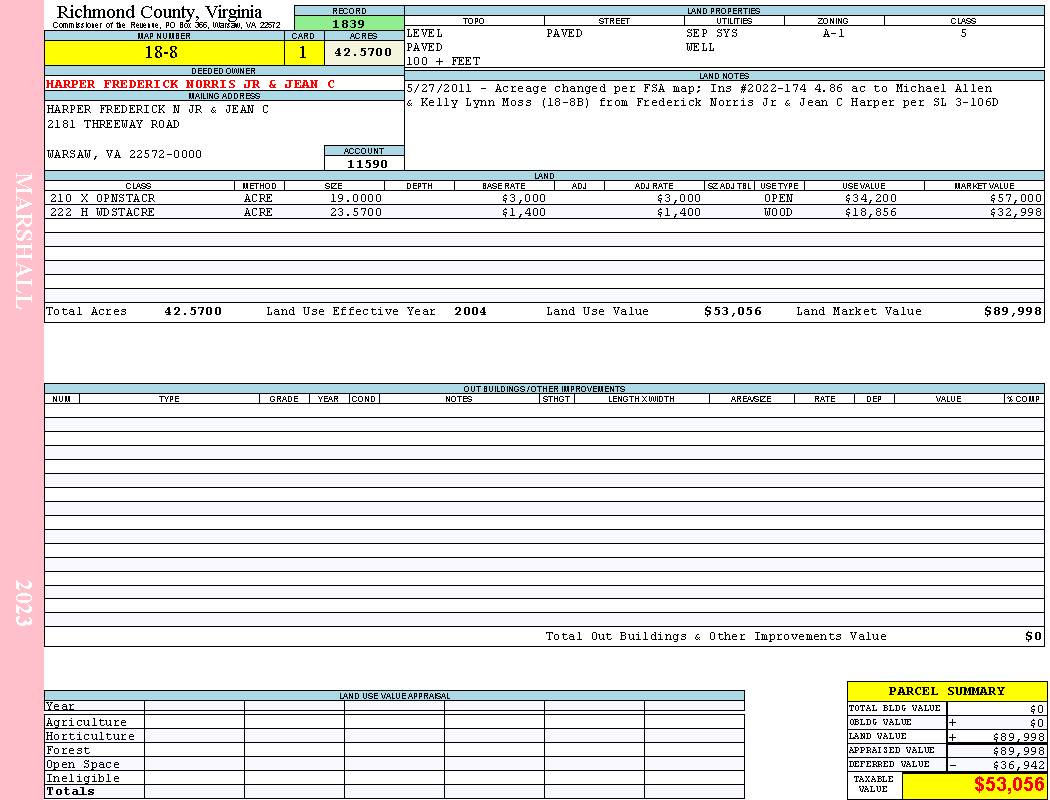Click use value $18,856
This screenshot has height=800, width=1050.
tap(871, 212)
